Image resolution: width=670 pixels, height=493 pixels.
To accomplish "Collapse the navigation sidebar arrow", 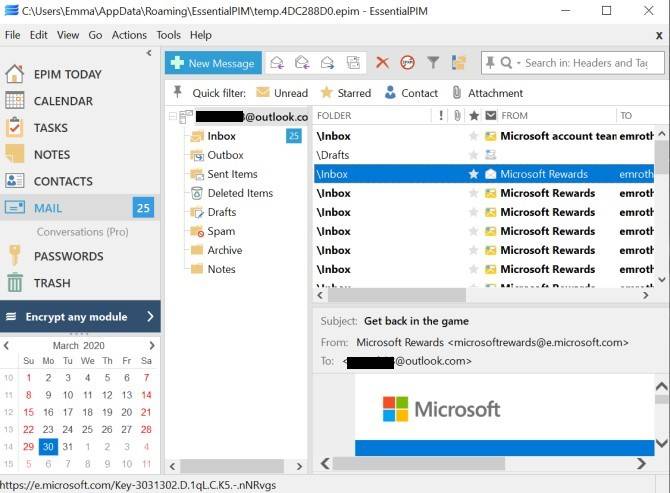I will click(x=149, y=53).
